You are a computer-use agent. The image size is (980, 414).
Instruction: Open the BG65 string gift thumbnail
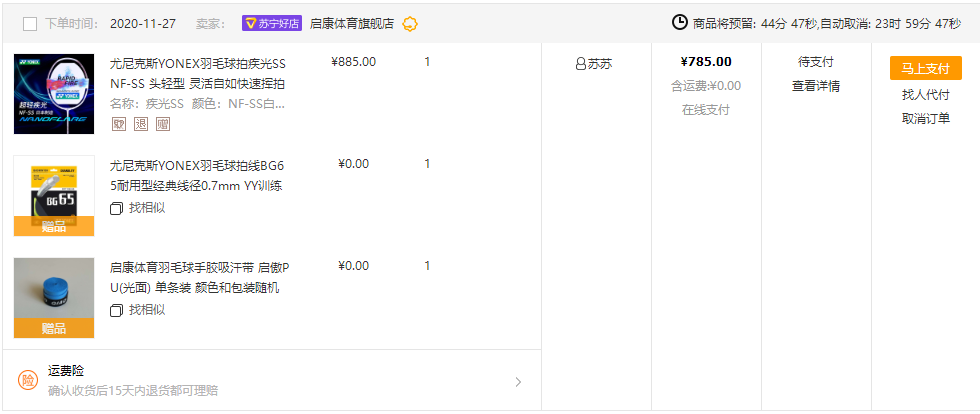pyautogui.click(x=54, y=196)
